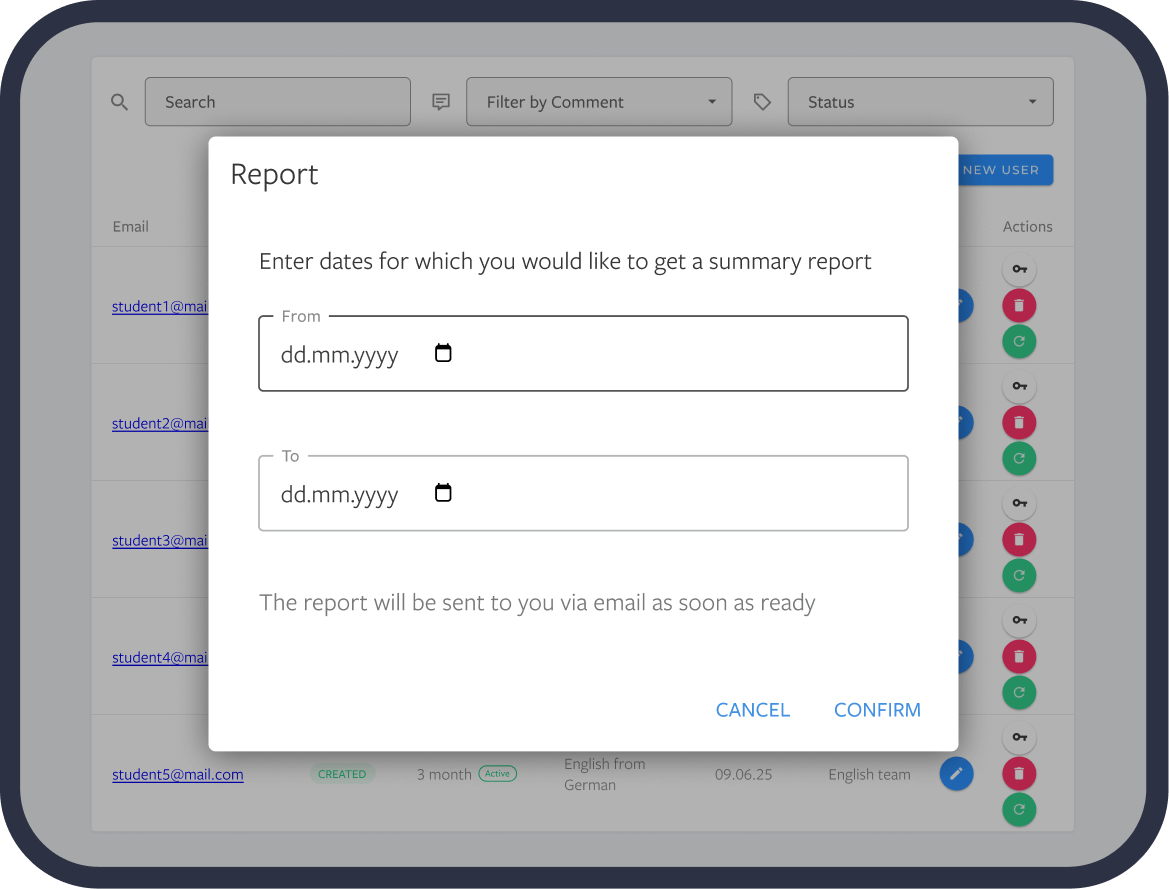Open the Filter by Comment dropdown
Viewport: 1169px width, 889px height.
pyautogui.click(x=598, y=101)
